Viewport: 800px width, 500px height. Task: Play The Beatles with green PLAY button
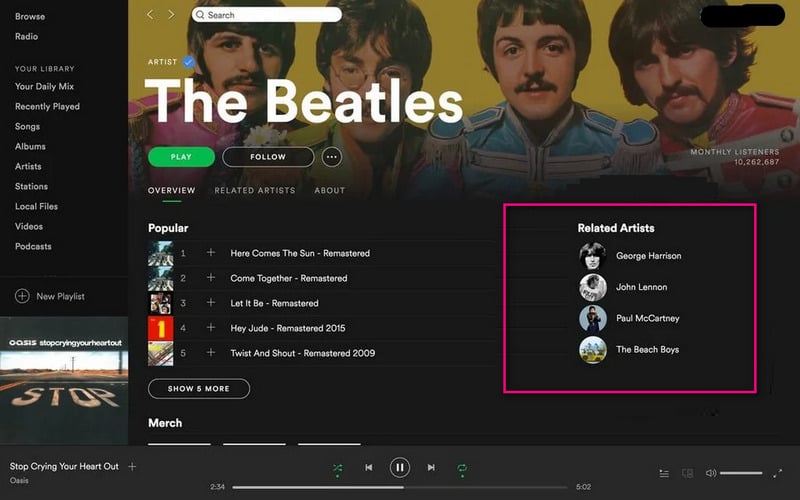pyautogui.click(x=181, y=157)
